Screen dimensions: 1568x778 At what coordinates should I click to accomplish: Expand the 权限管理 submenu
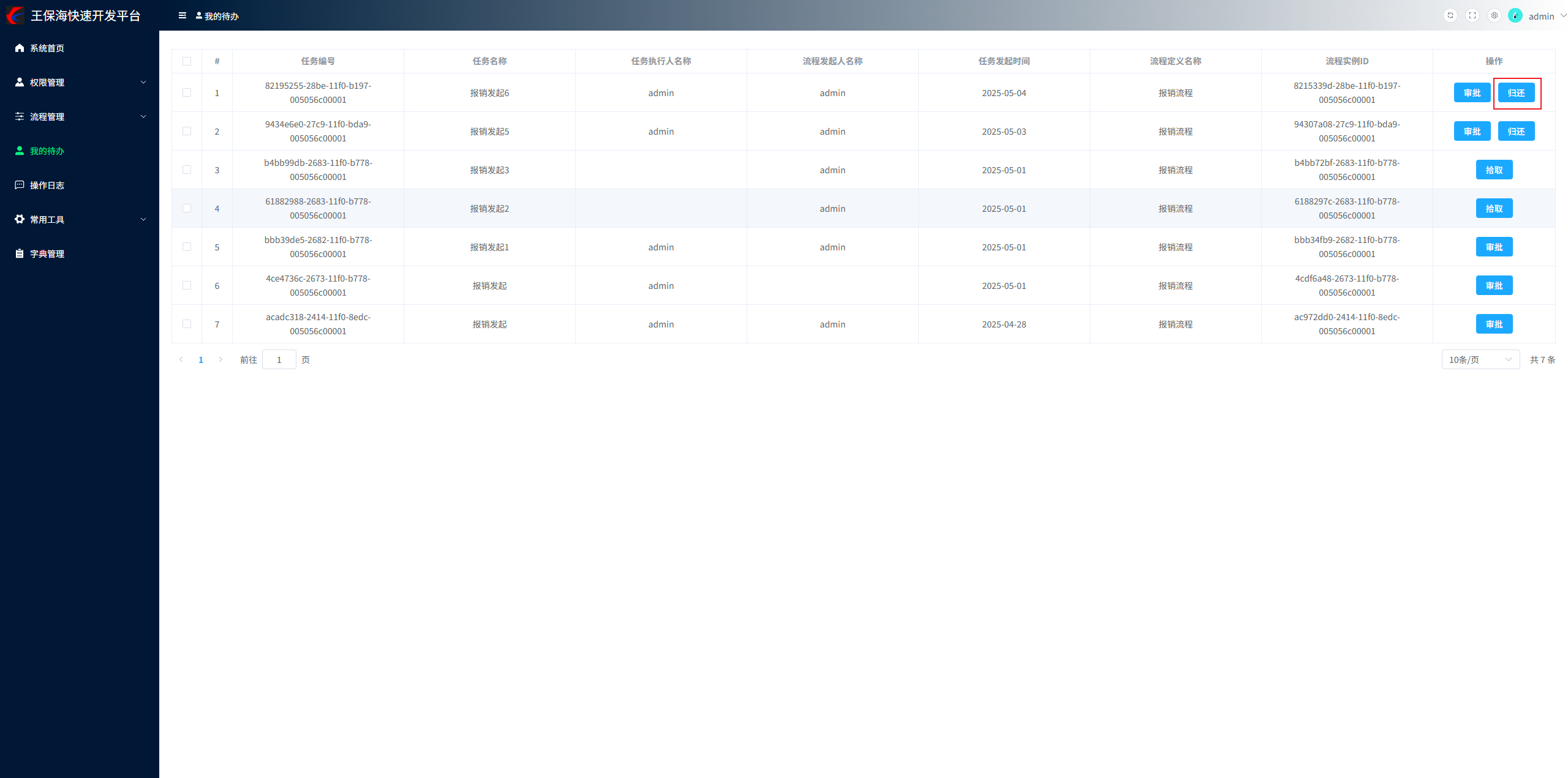tap(80, 82)
